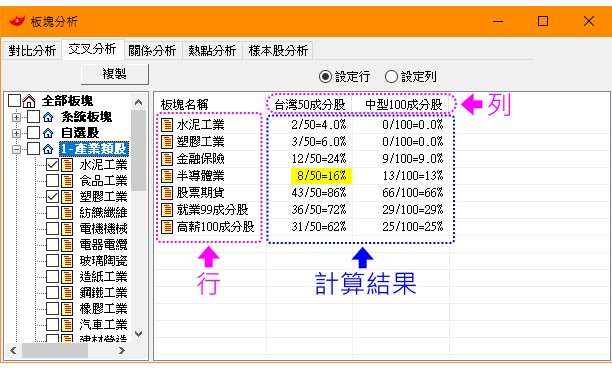Click the row icon of 就業99成分股
Screen dimensions: 612x369
[x=167, y=210]
